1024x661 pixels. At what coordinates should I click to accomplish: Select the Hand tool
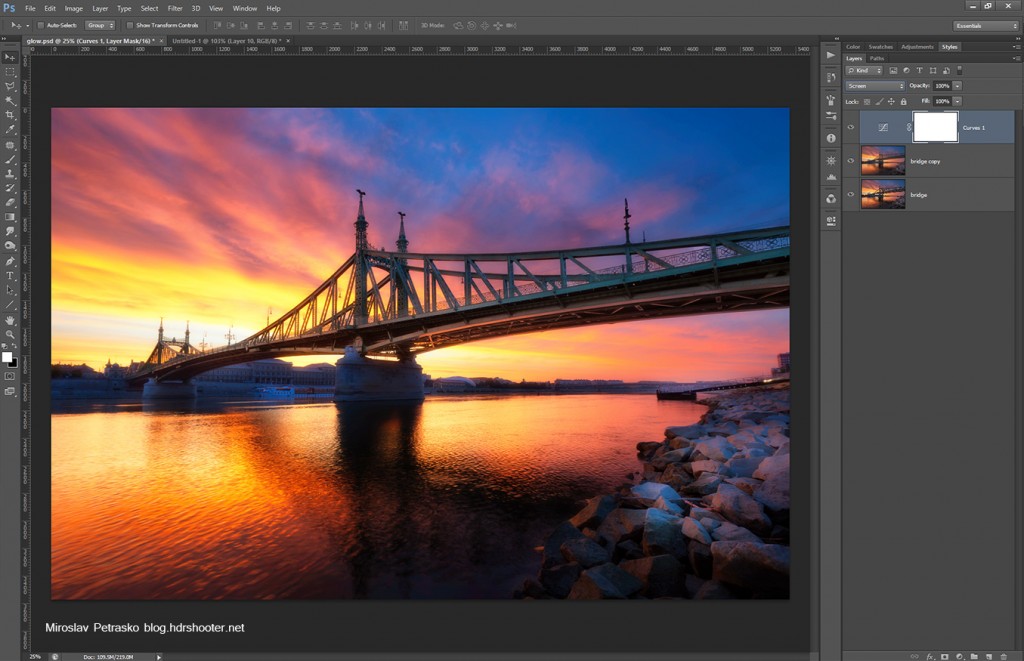click(x=10, y=319)
